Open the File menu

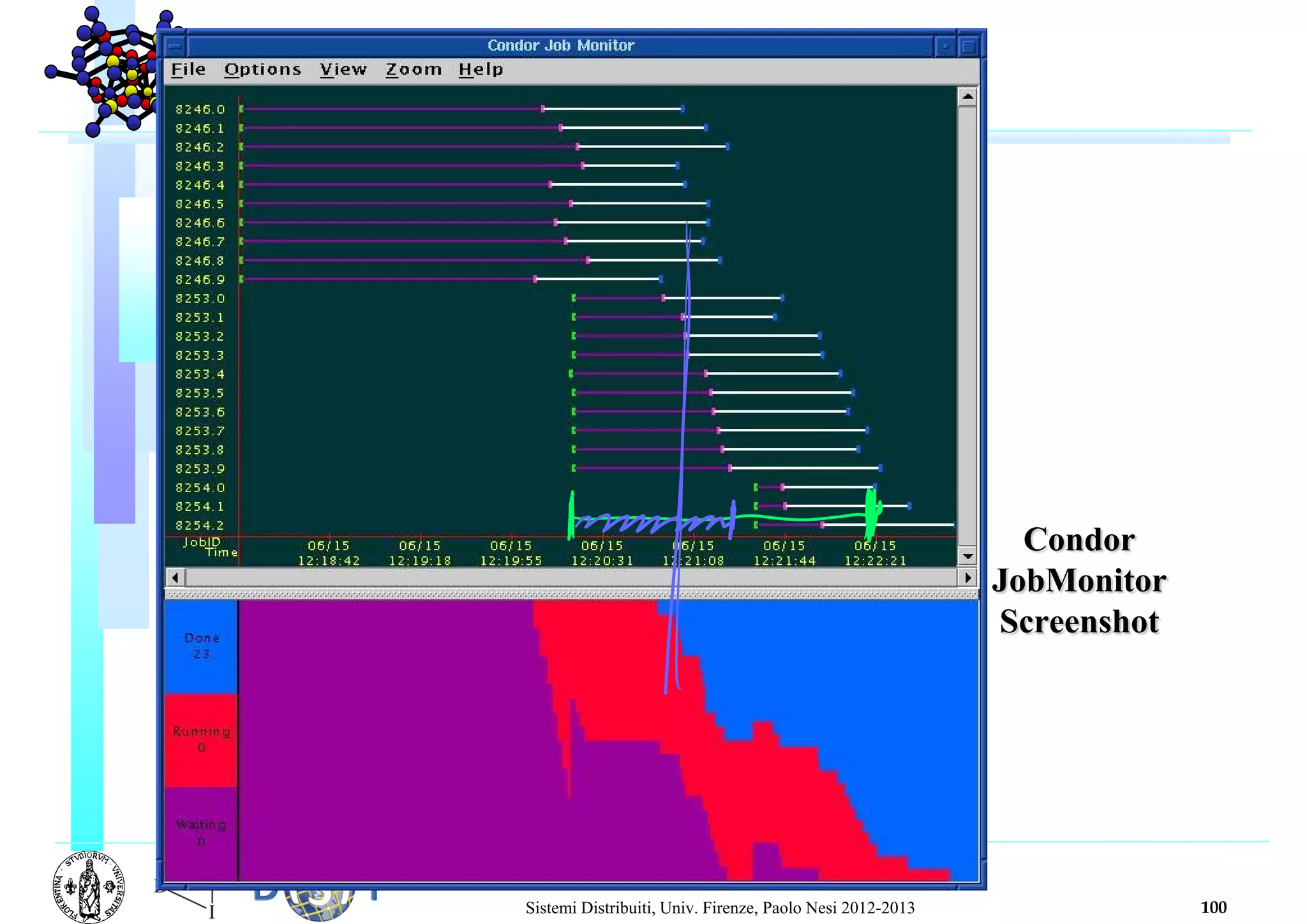pos(188,69)
